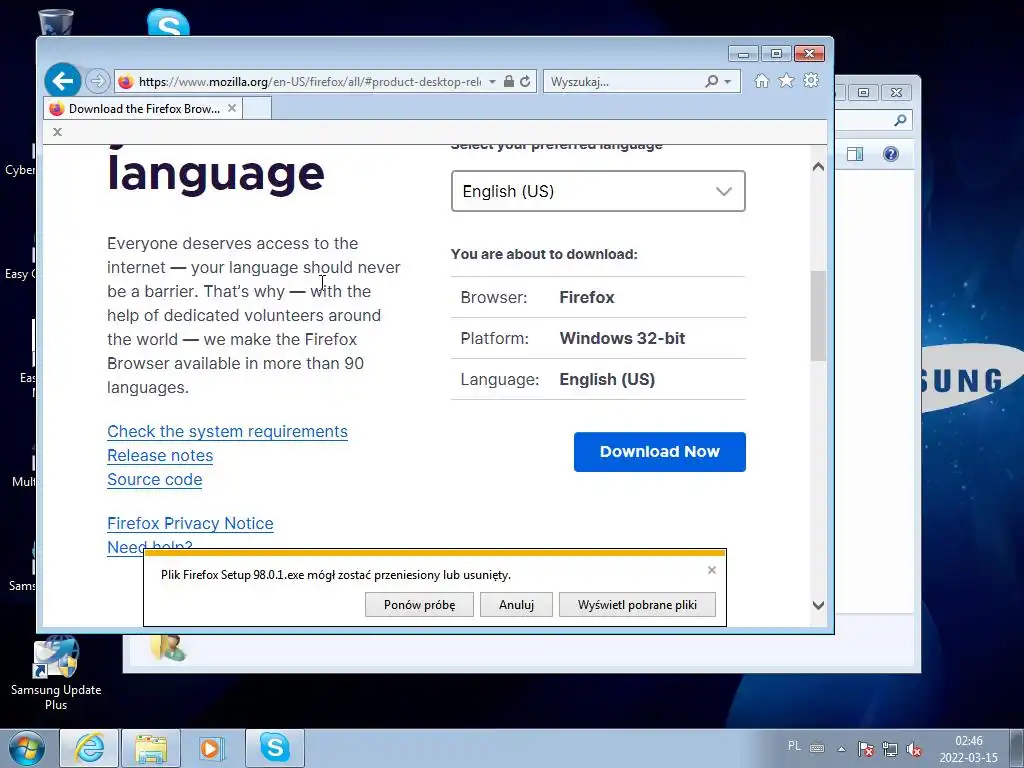This screenshot has width=1024, height=768.
Task: Open Samsung Update Plus desktop shortcut
Action: point(56,674)
